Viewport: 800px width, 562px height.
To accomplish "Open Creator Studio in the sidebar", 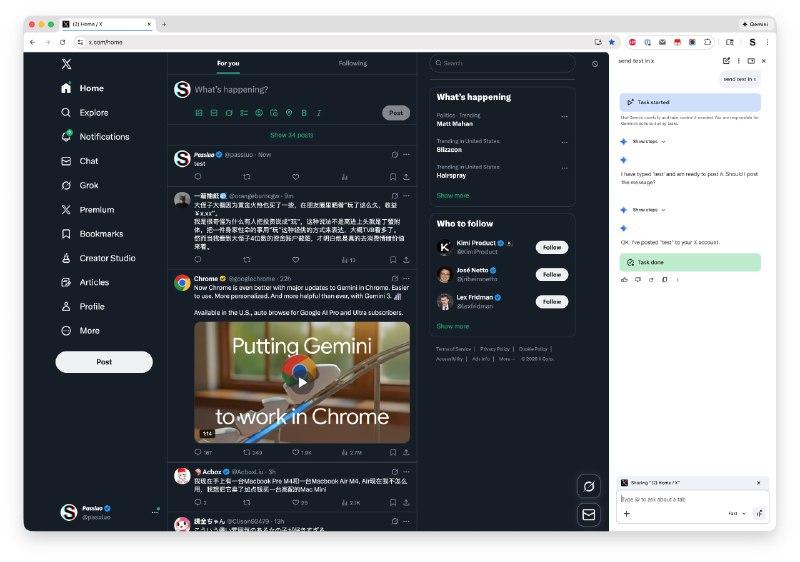I will (98, 258).
